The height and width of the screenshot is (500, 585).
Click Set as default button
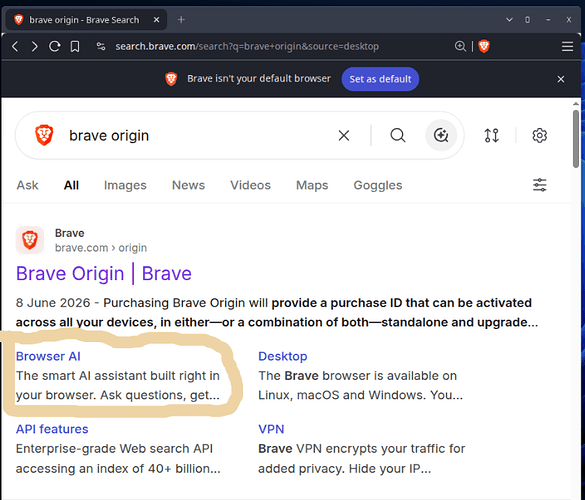coord(380,79)
